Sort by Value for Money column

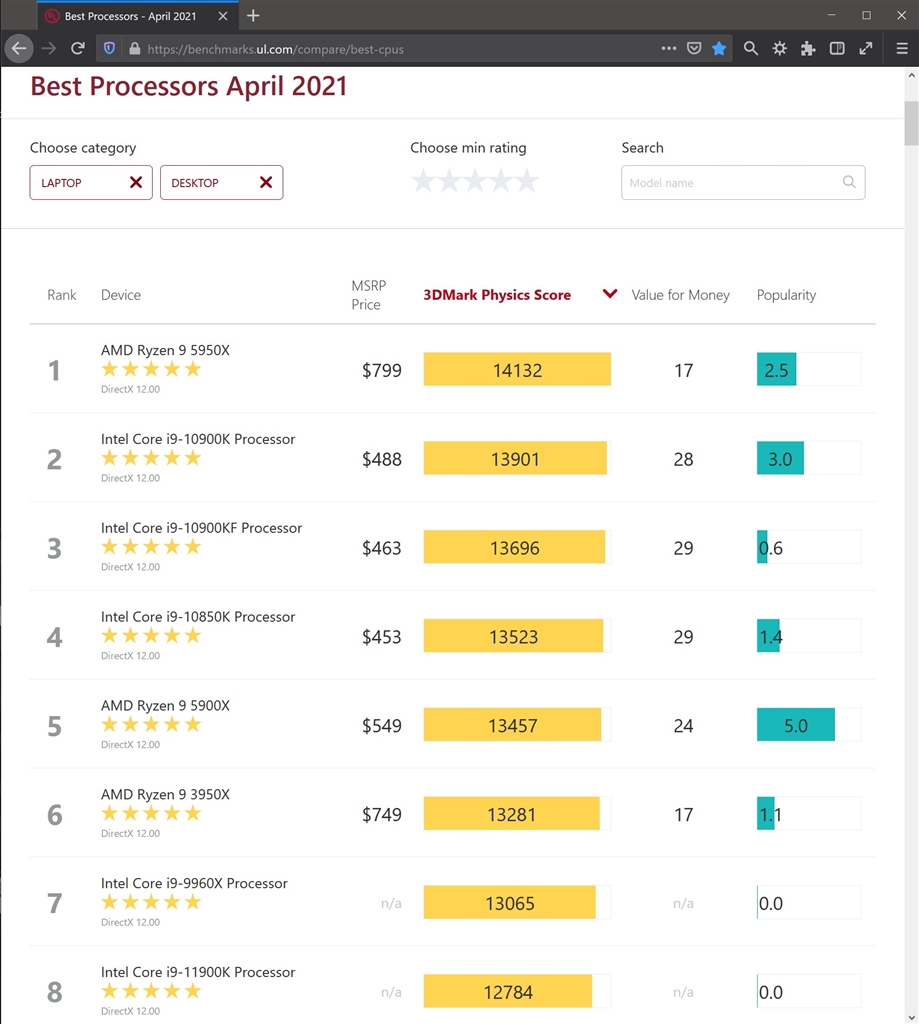click(680, 295)
